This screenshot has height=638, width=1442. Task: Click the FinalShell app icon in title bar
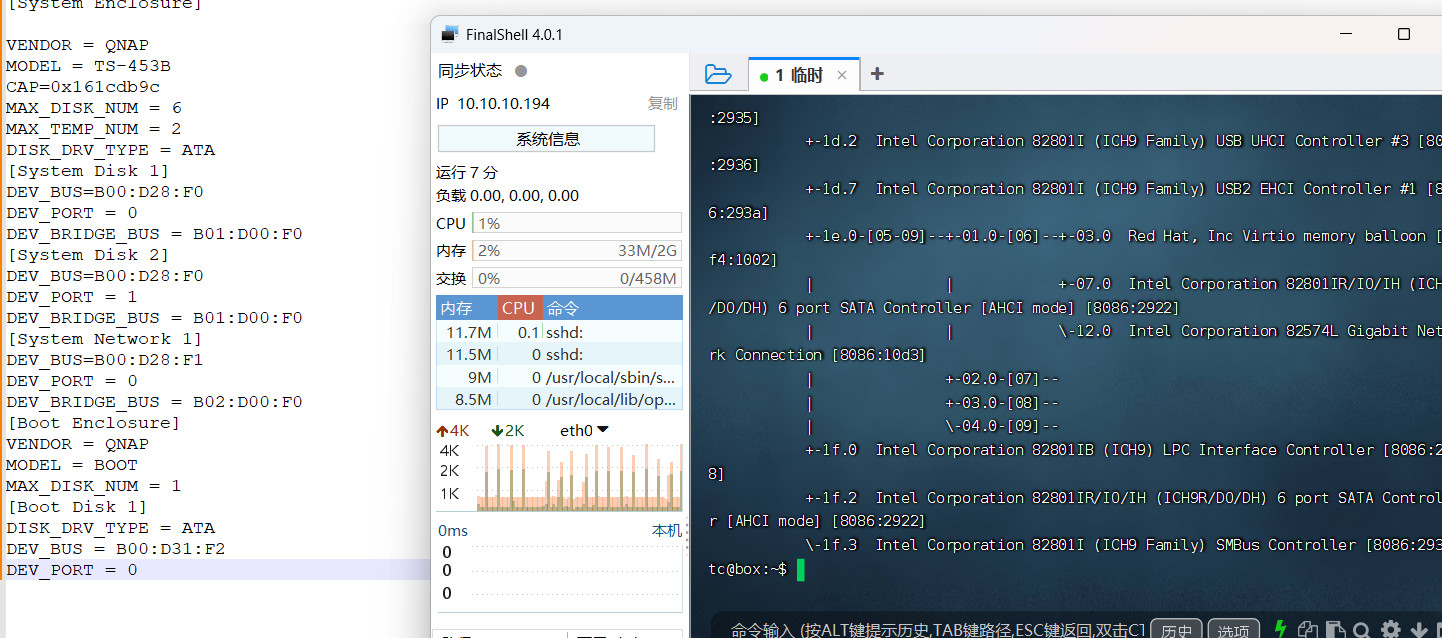pos(449,34)
